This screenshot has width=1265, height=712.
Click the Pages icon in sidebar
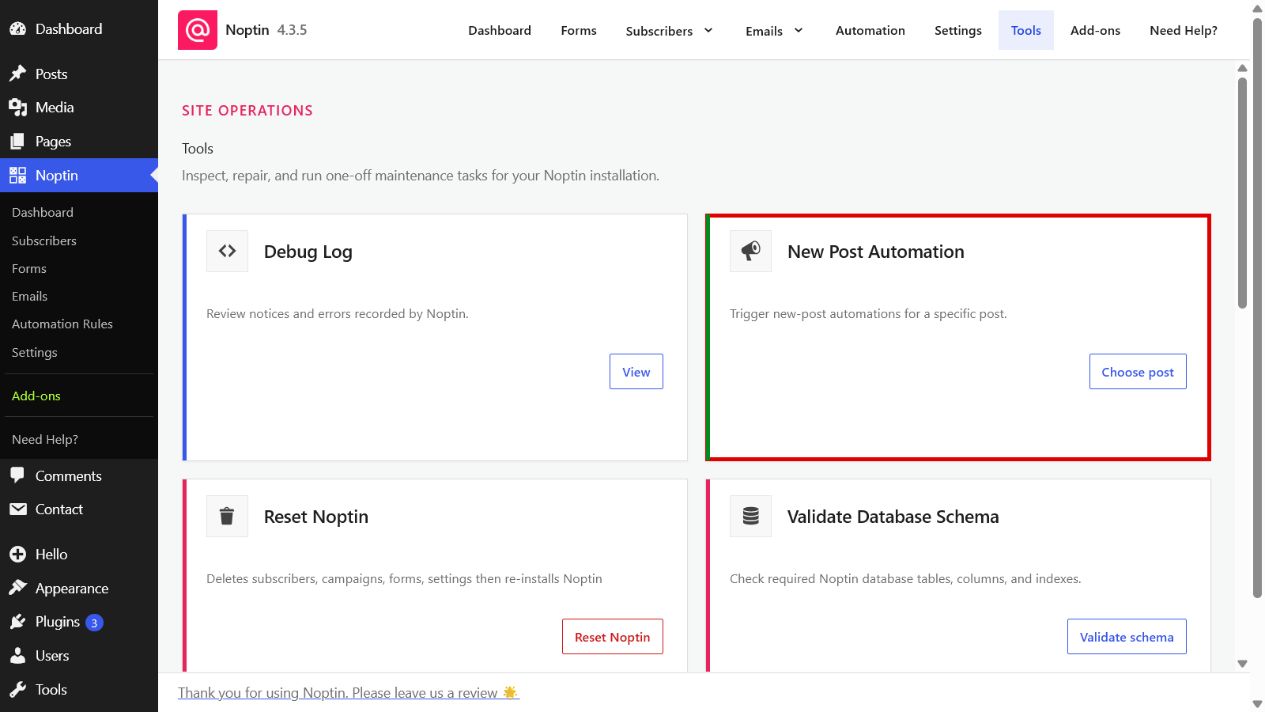(x=17, y=141)
